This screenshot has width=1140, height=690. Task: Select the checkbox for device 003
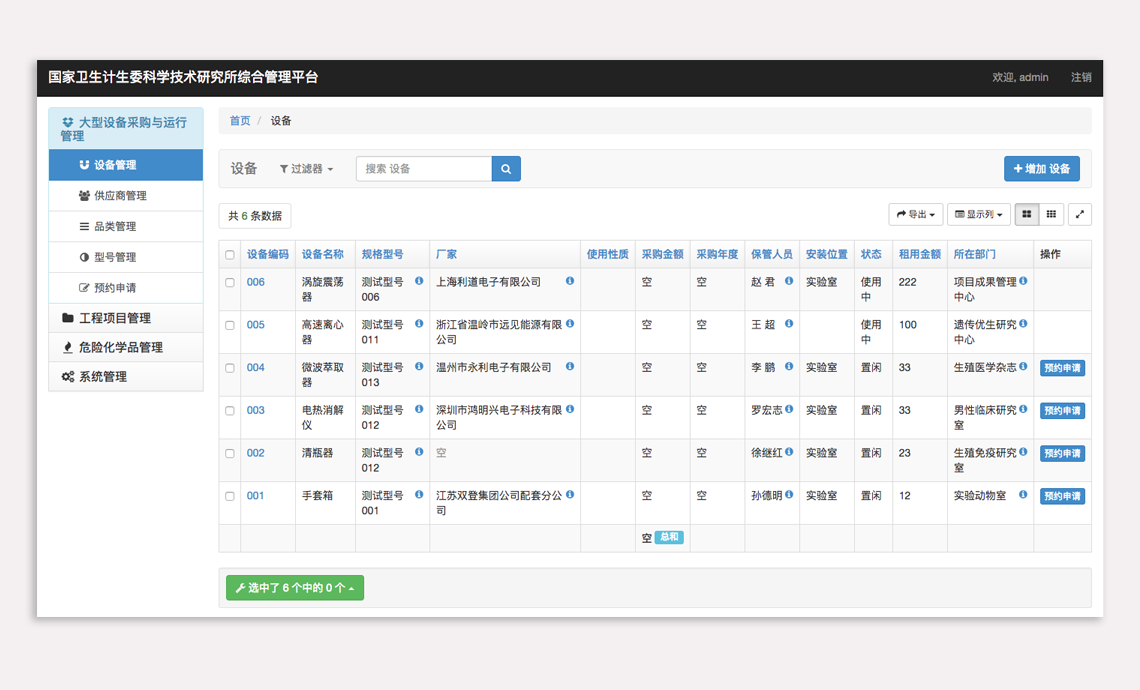coord(230,411)
